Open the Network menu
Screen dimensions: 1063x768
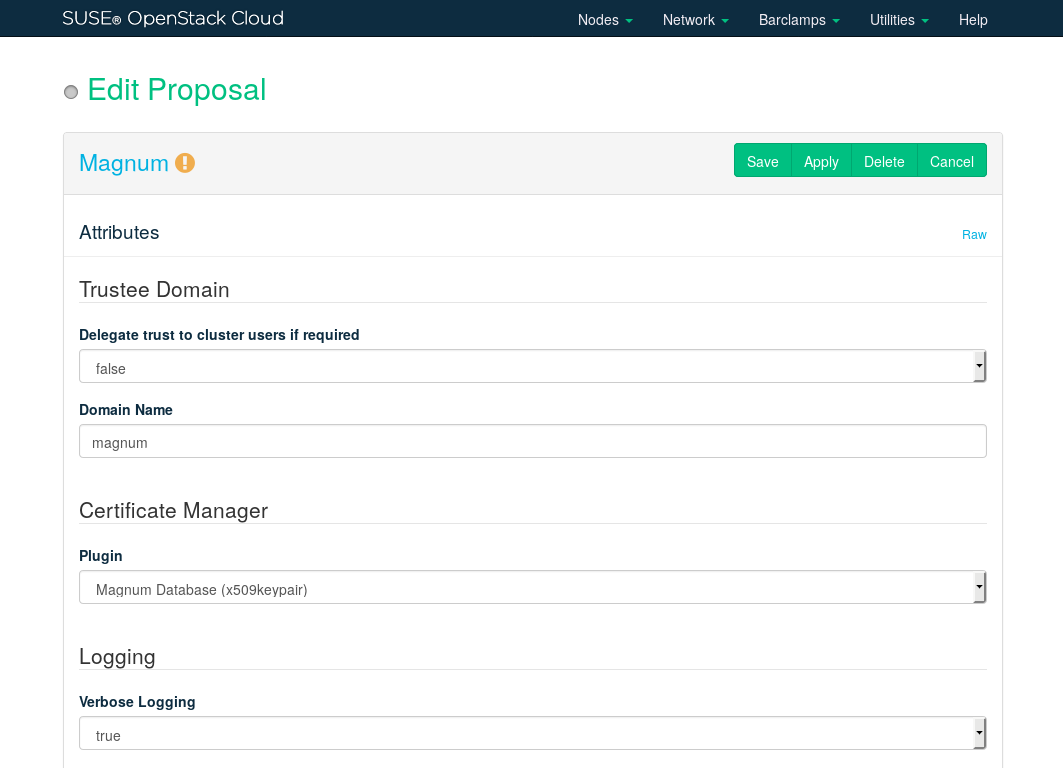pyautogui.click(x=695, y=20)
